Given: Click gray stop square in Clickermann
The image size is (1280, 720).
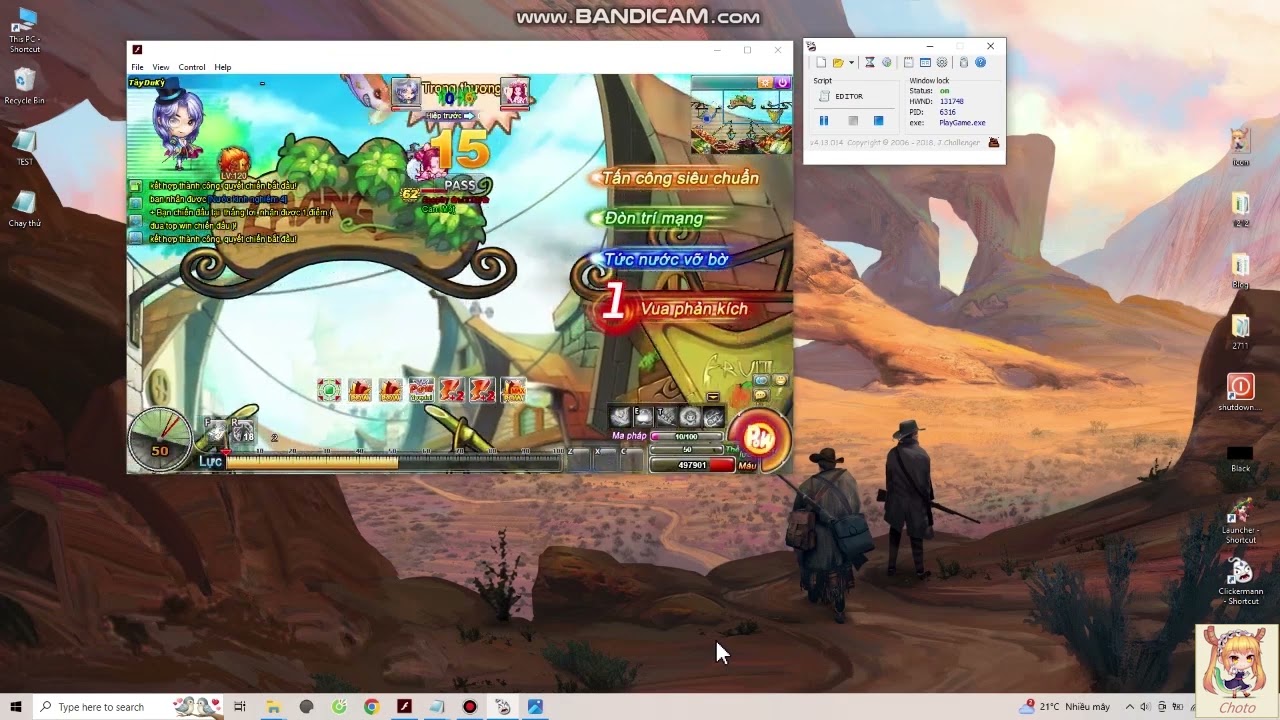Looking at the screenshot, I should [x=853, y=121].
